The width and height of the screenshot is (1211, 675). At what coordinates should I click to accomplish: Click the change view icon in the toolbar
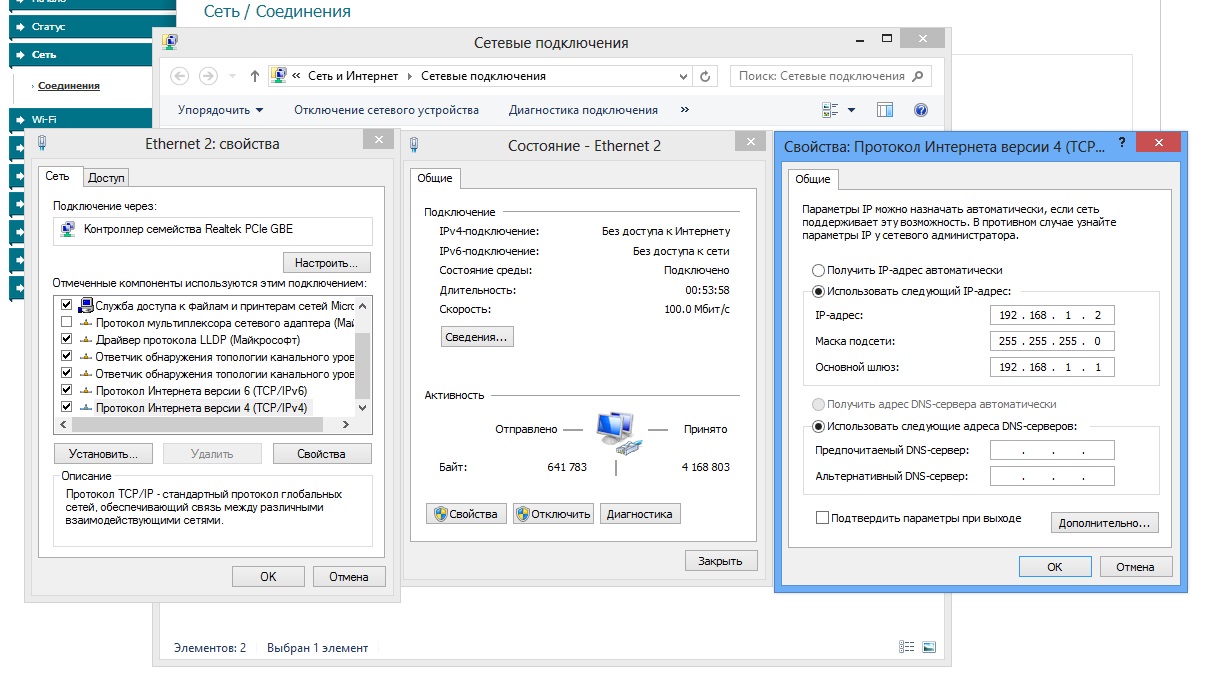(830, 110)
